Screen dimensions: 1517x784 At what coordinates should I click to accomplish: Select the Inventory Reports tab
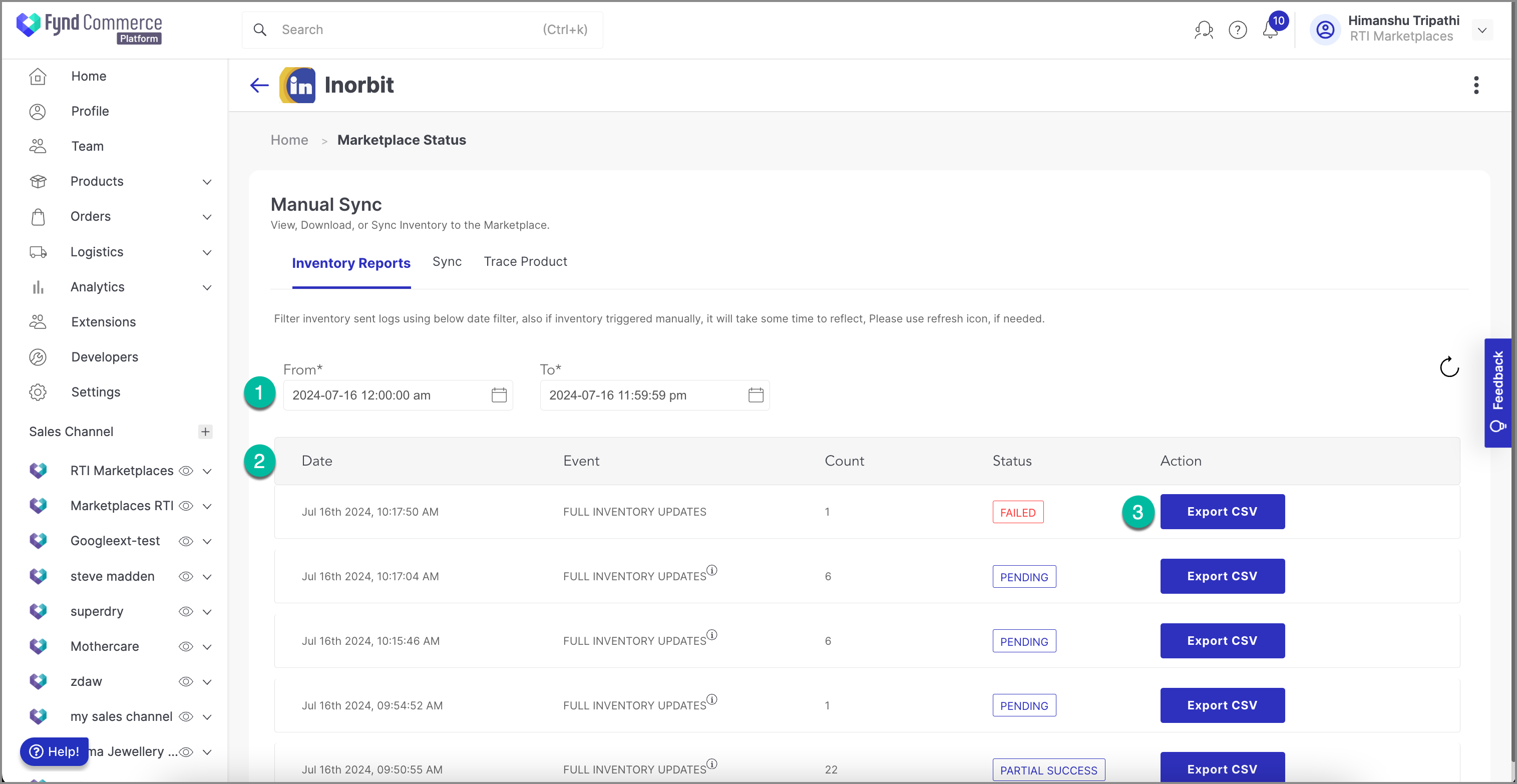tap(351, 263)
